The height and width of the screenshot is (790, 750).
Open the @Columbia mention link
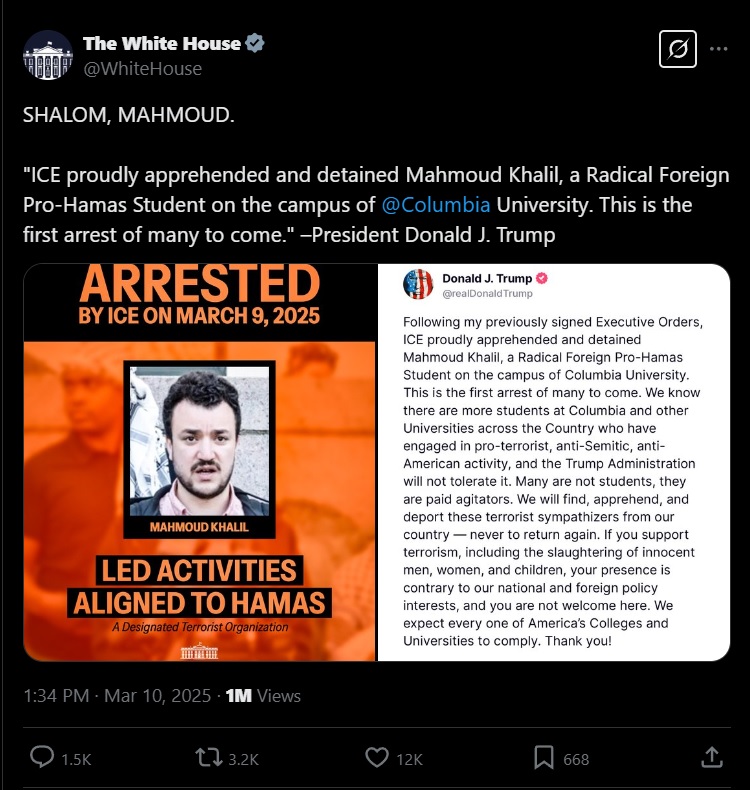[x=436, y=205]
